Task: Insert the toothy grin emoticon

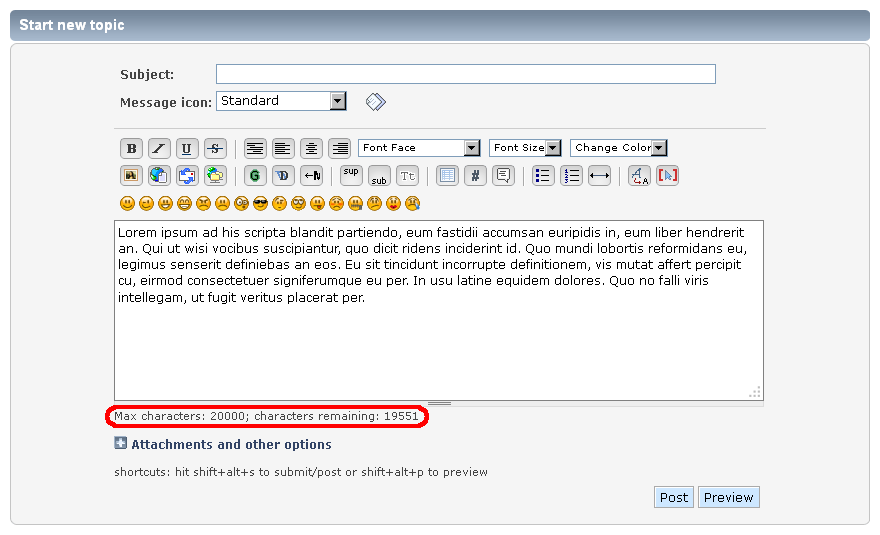Action: click(x=185, y=203)
